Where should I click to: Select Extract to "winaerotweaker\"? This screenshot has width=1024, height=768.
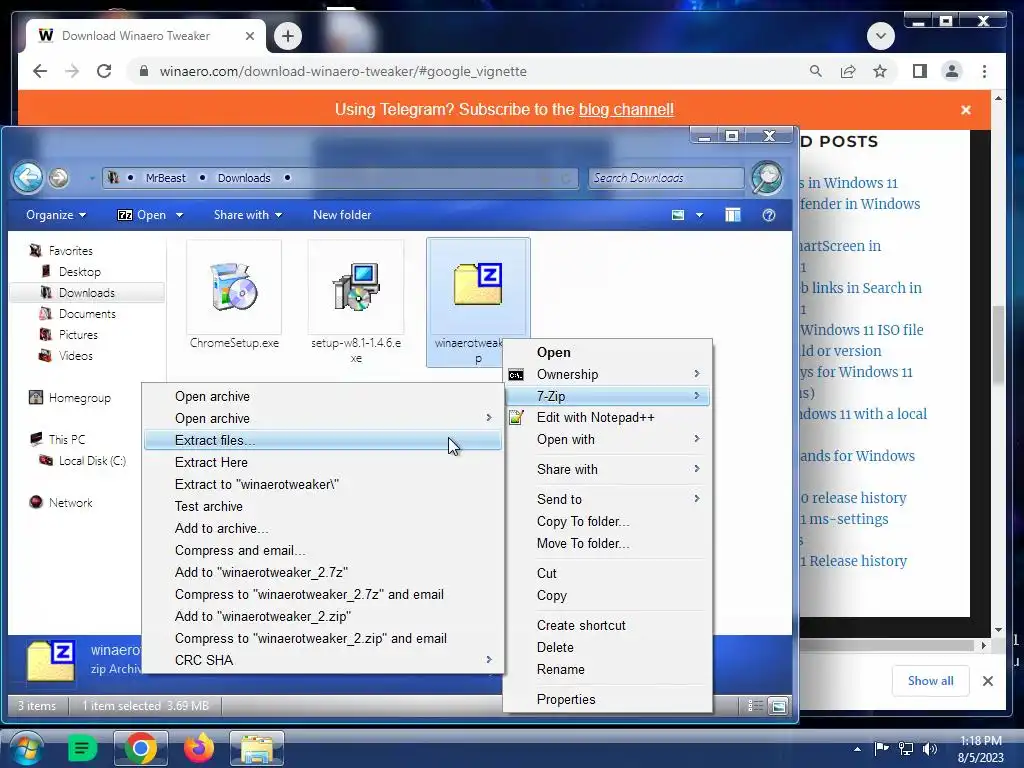pyautogui.click(x=323, y=485)
